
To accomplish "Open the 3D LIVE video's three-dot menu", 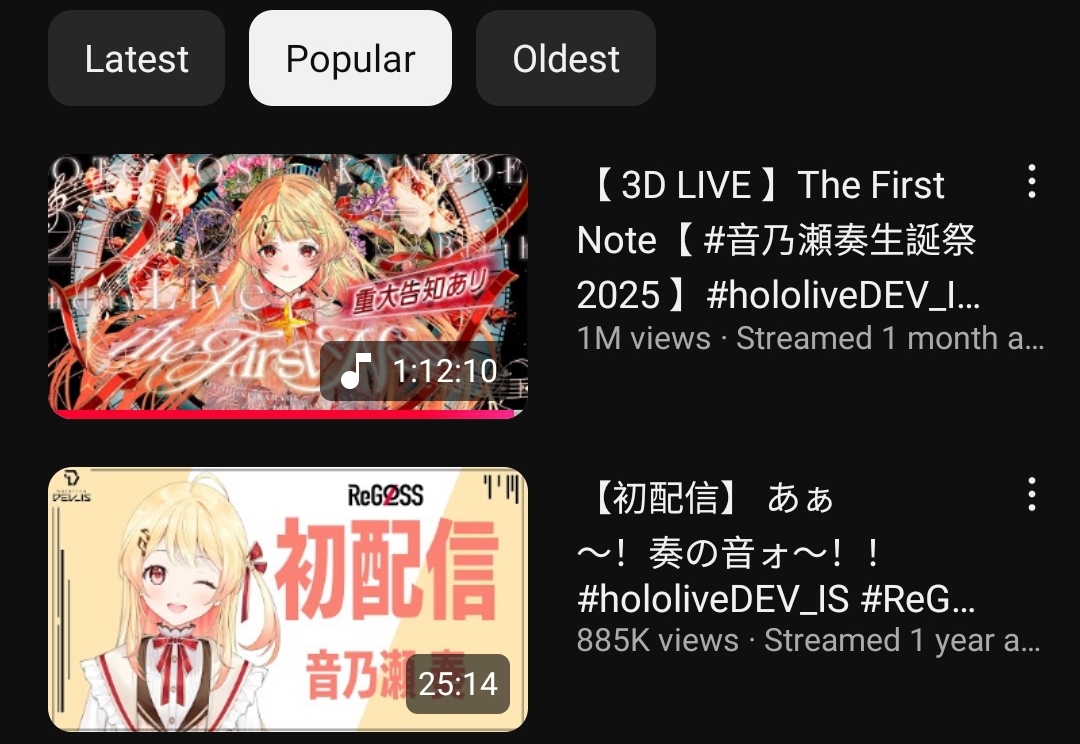I will tap(1031, 182).
